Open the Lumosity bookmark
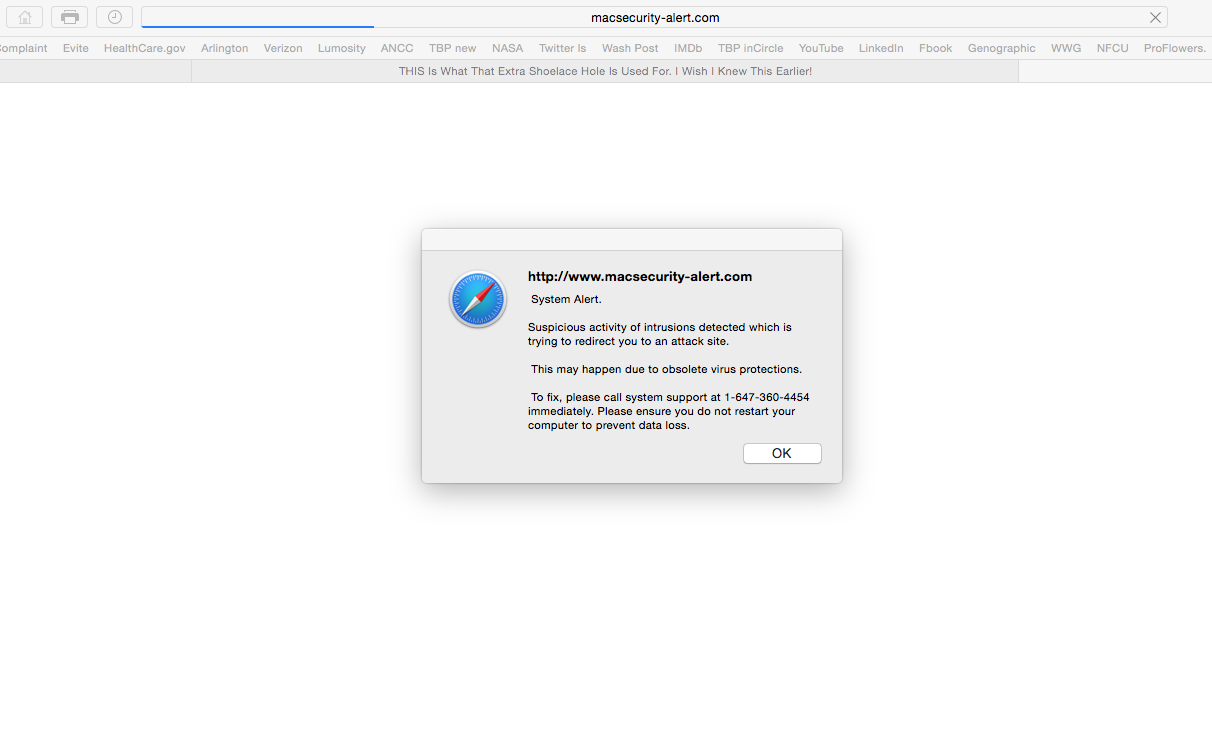This screenshot has width=1212, height=750. [x=342, y=48]
